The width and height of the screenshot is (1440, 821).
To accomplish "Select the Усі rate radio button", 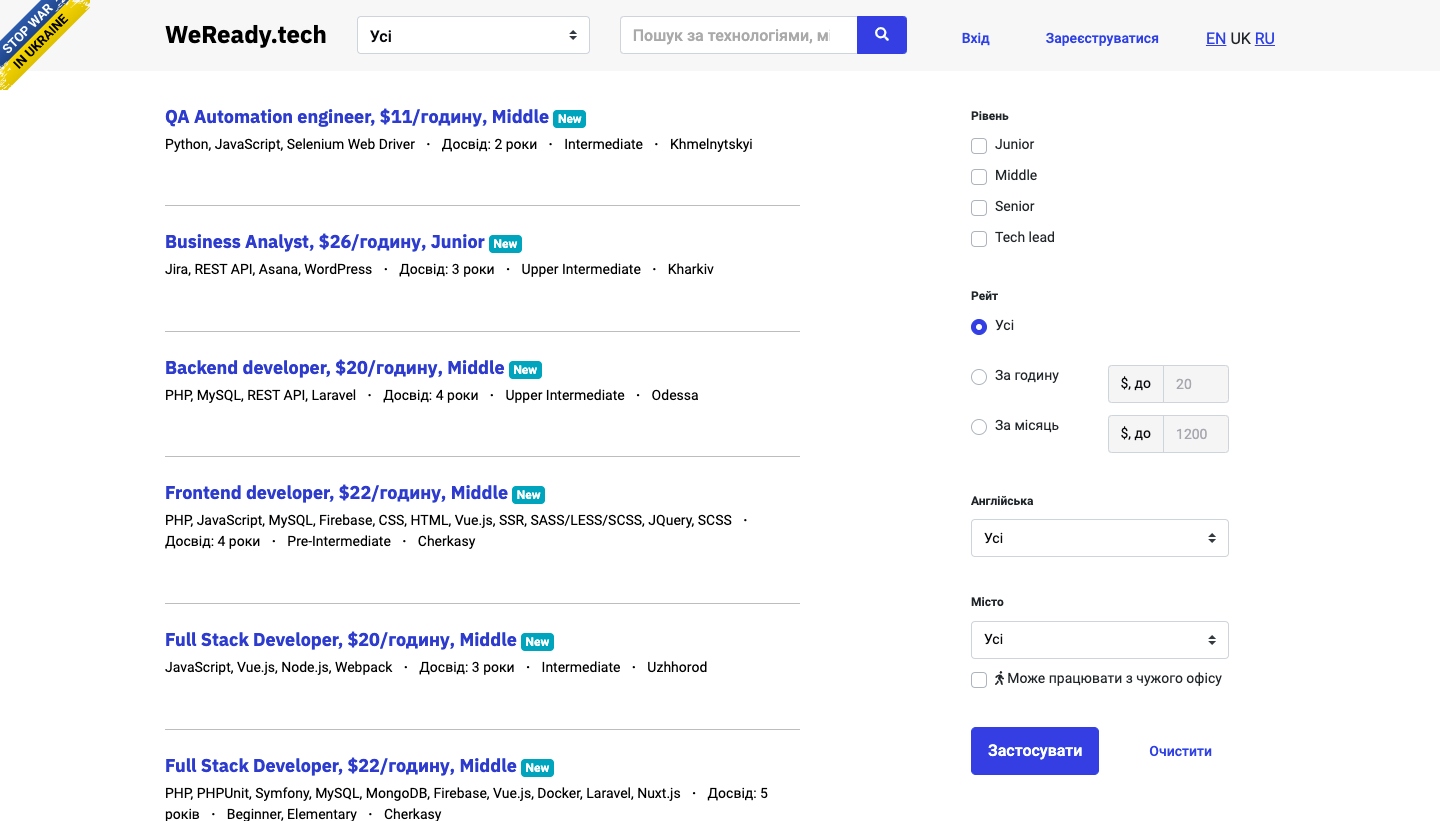I will (979, 327).
